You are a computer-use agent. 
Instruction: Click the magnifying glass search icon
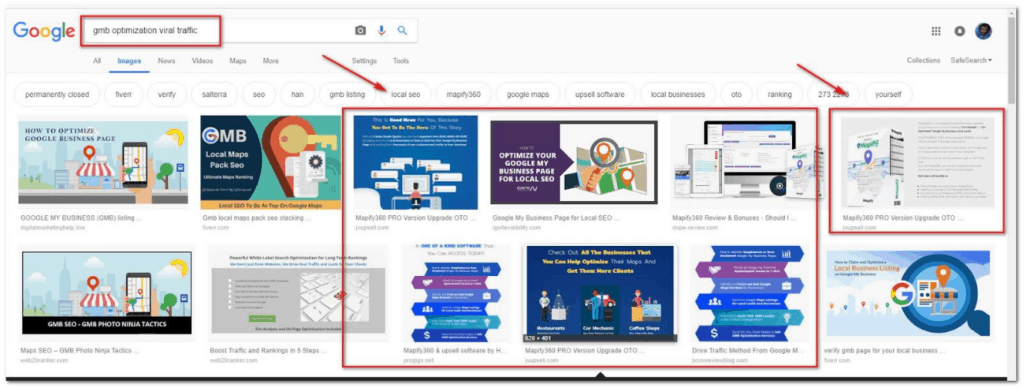tap(402, 31)
